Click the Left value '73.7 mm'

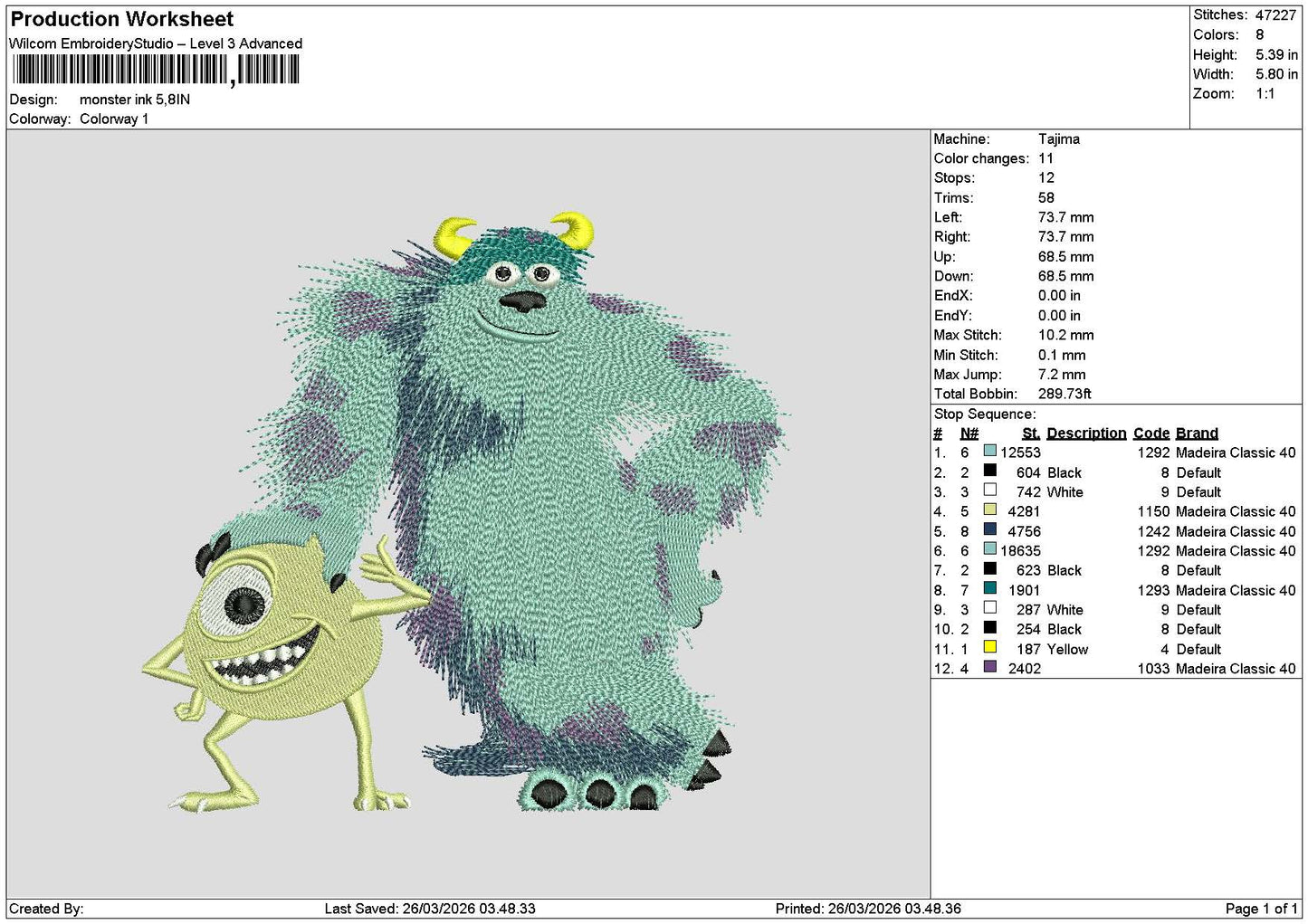click(x=1066, y=217)
